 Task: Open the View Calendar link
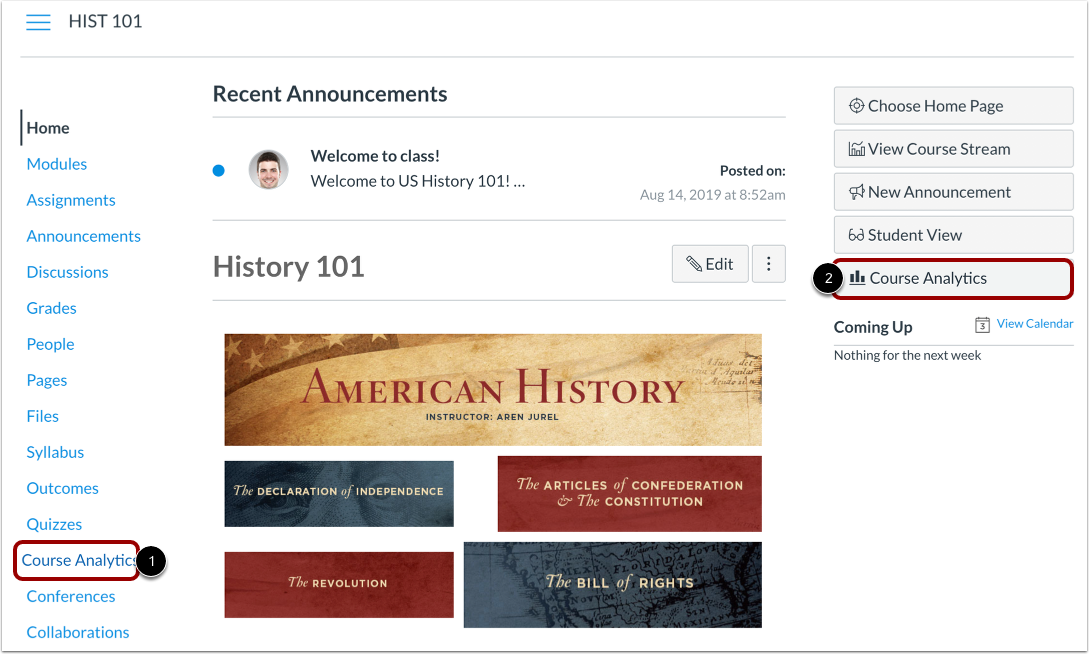coord(1035,324)
